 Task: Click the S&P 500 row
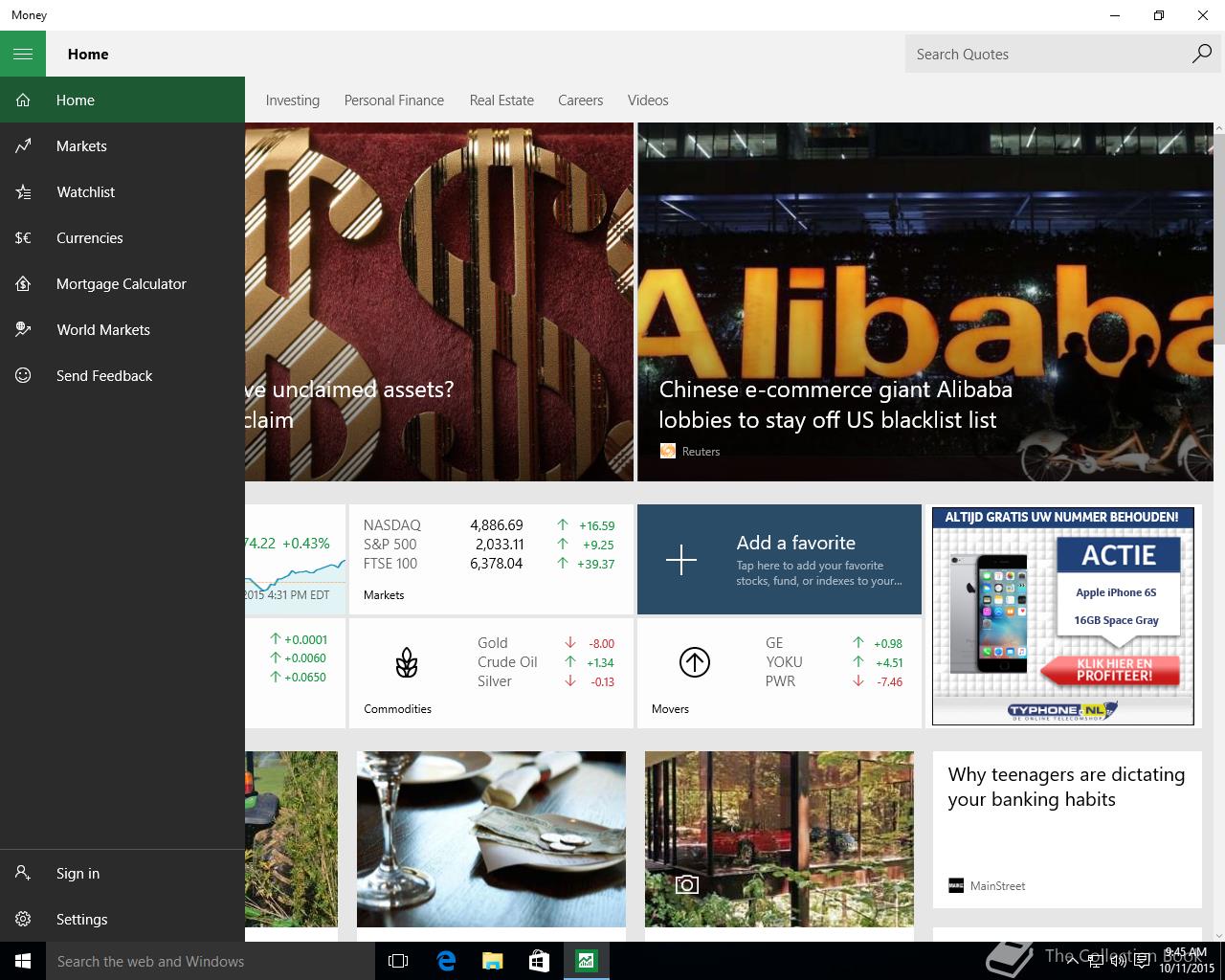[489, 544]
